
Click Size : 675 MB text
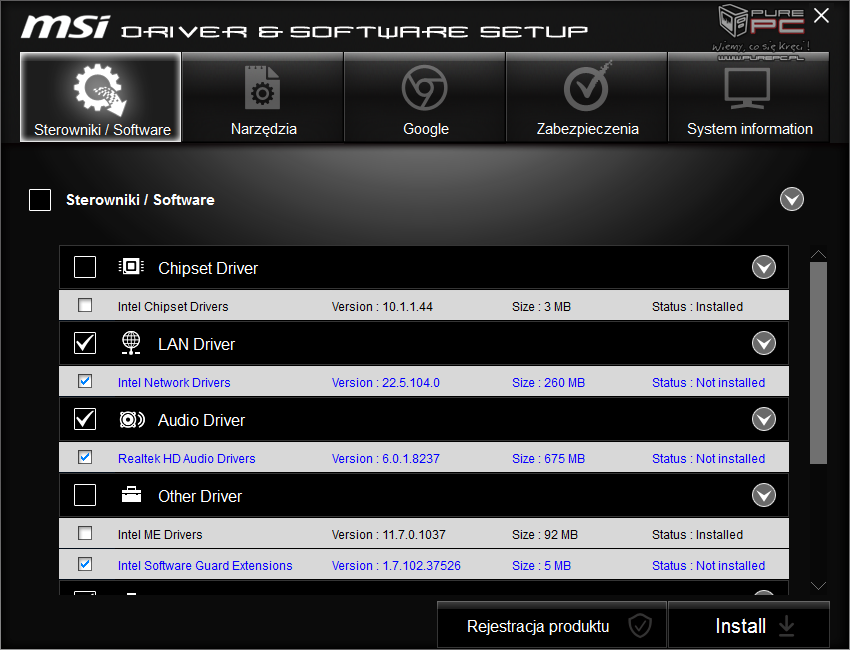548,459
